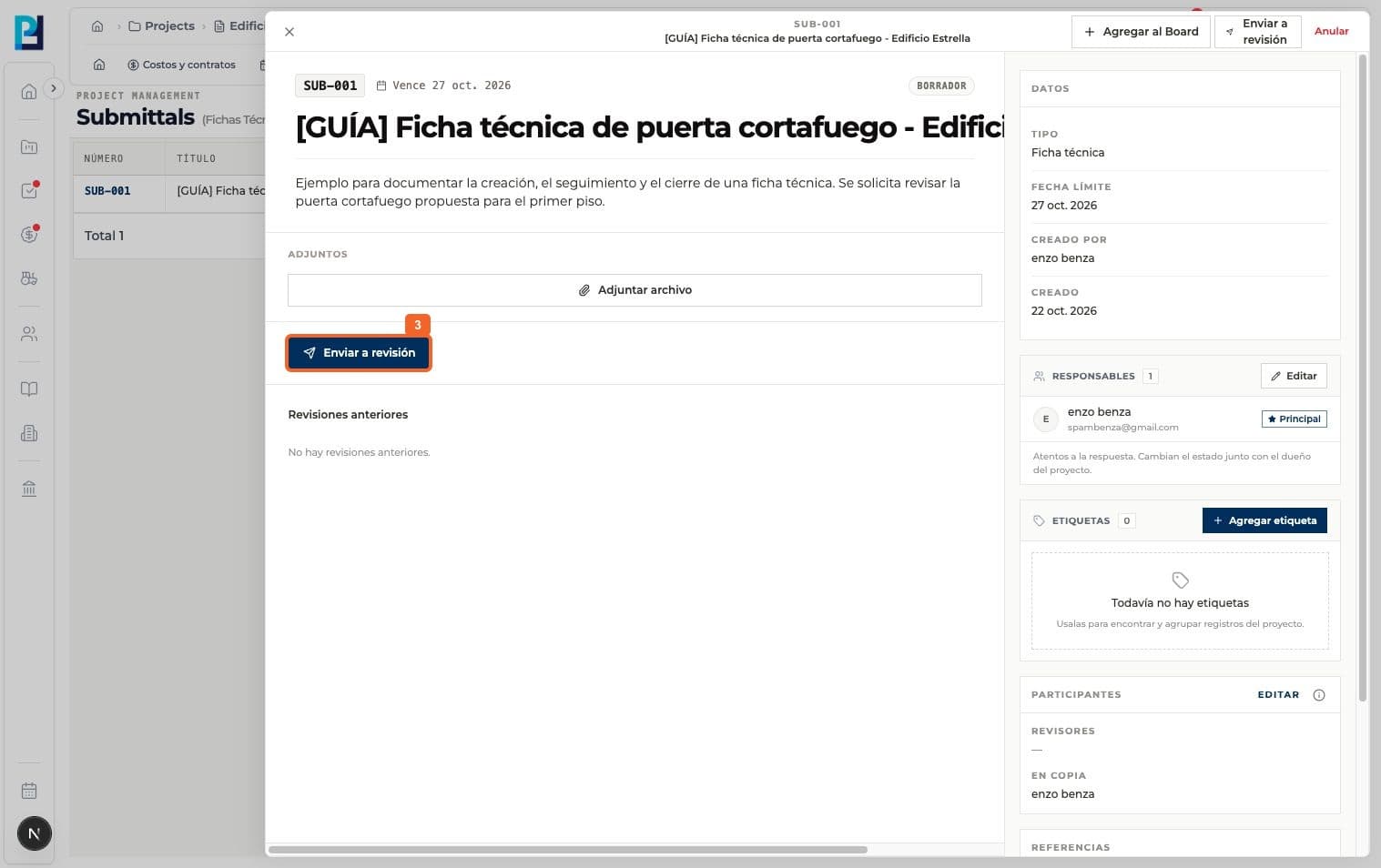Click the 'Revisiones anteriores' heading

coord(348,415)
